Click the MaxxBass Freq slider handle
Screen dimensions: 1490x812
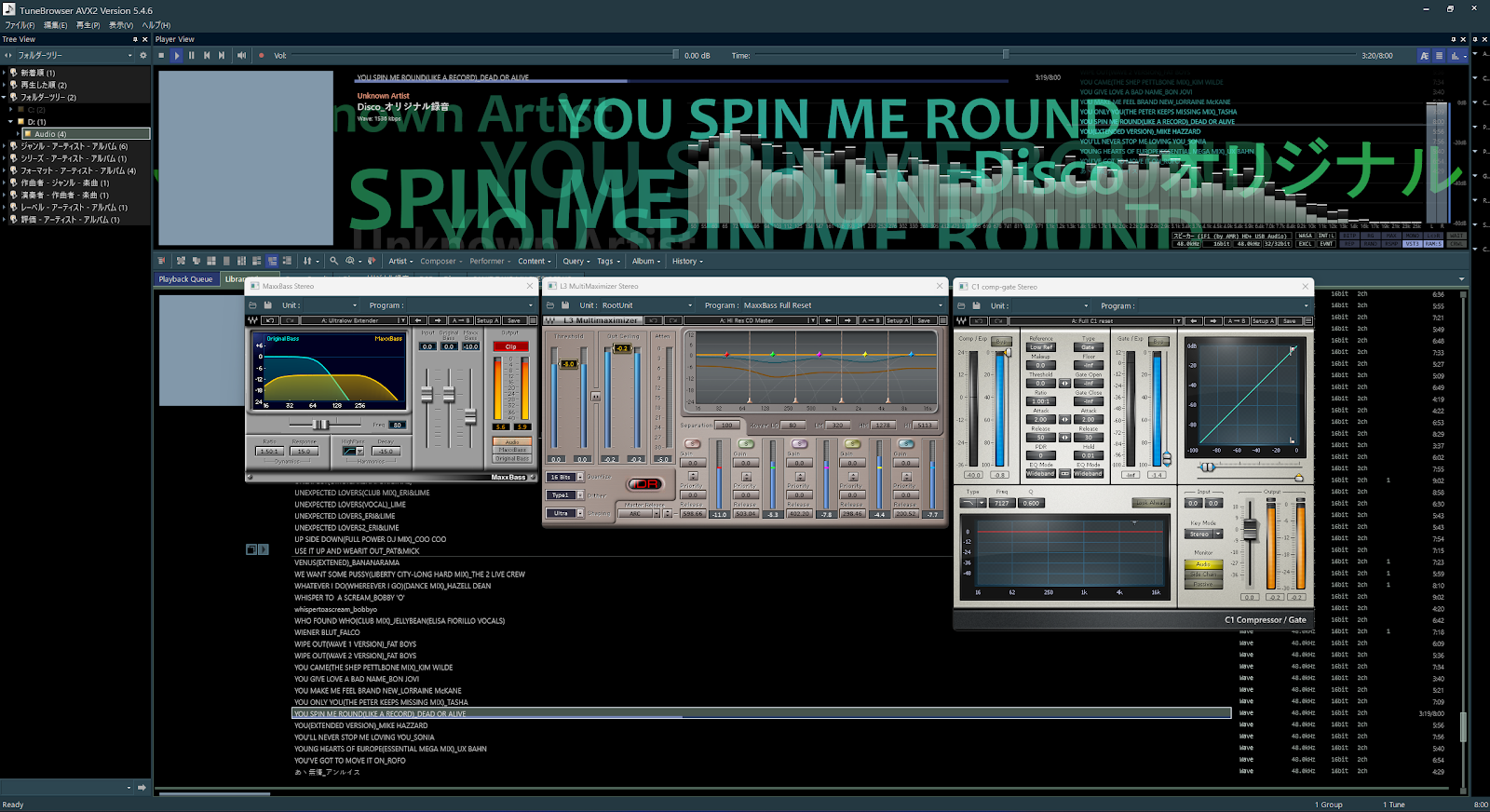coord(322,425)
